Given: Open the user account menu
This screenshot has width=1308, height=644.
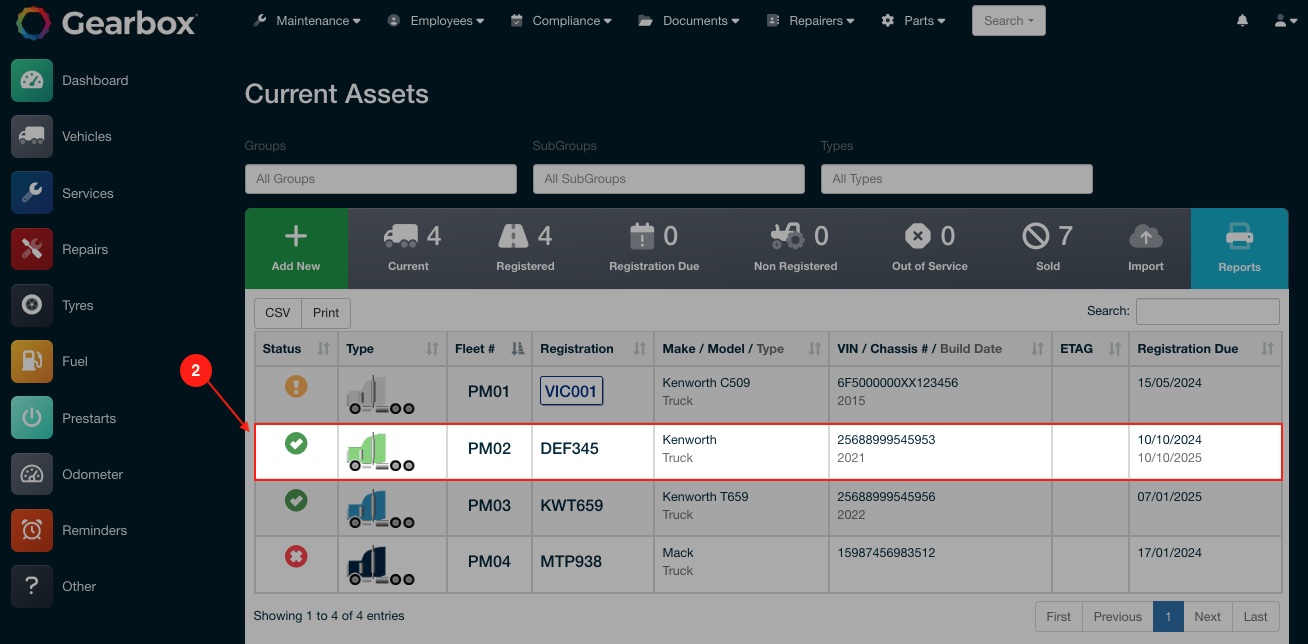Looking at the screenshot, I should coord(1285,20).
